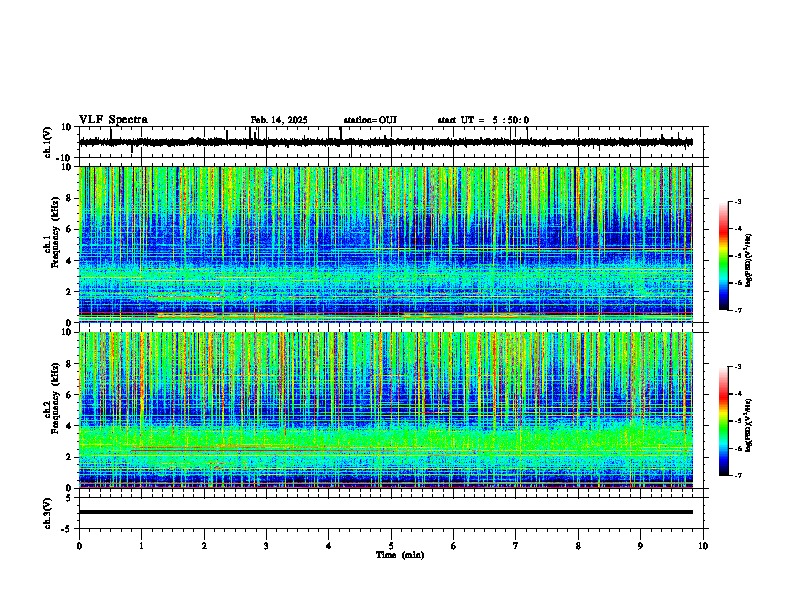Click the "2" kHz tick on ch.2 frequency axis

click(x=70, y=457)
